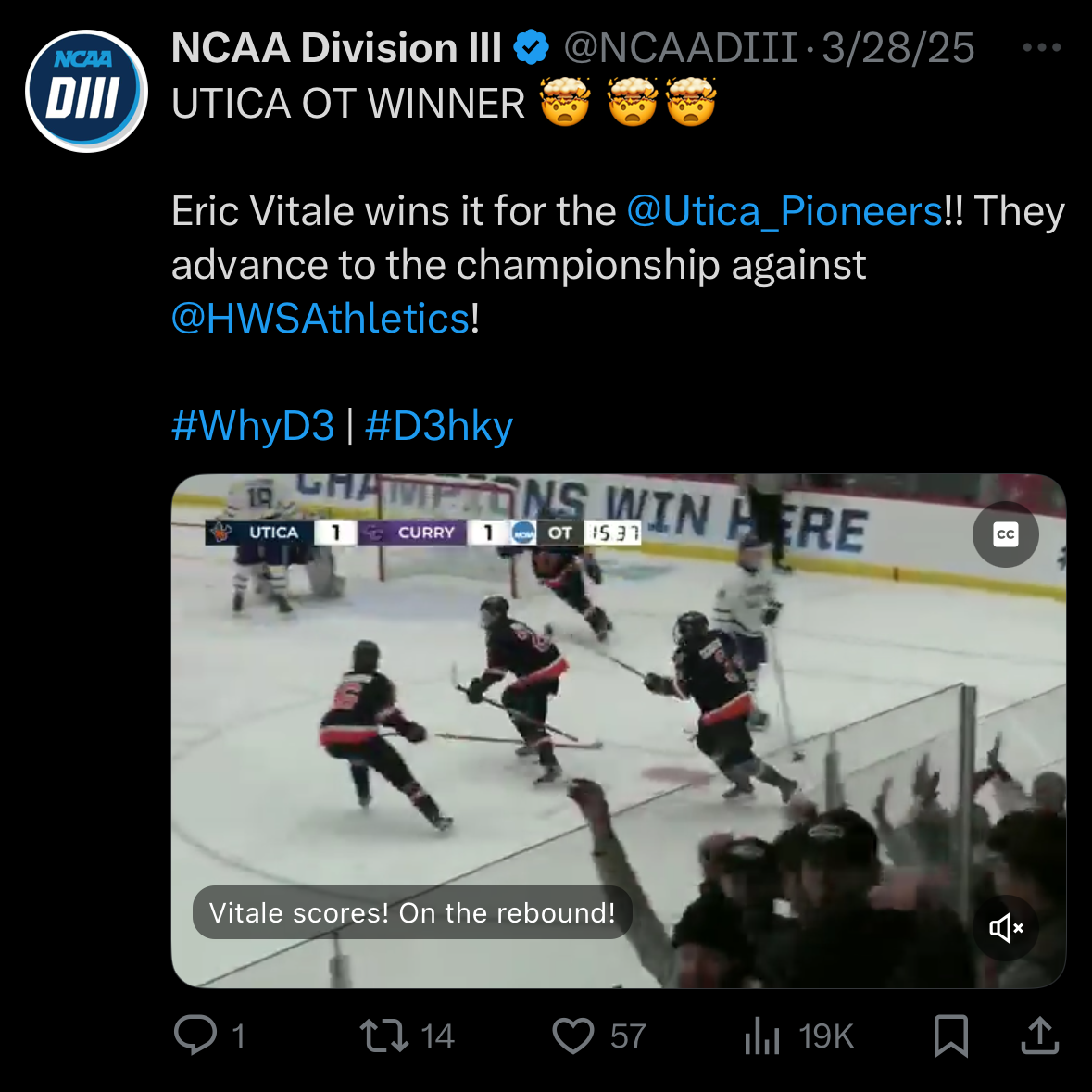
Task: Open the three-dot more options menu
Action: pyautogui.click(x=1041, y=48)
